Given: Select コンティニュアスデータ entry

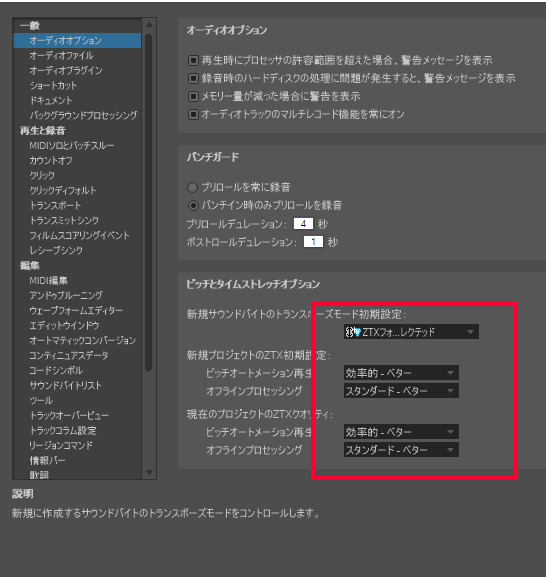Looking at the screenshot, I should tap(69, 355).
